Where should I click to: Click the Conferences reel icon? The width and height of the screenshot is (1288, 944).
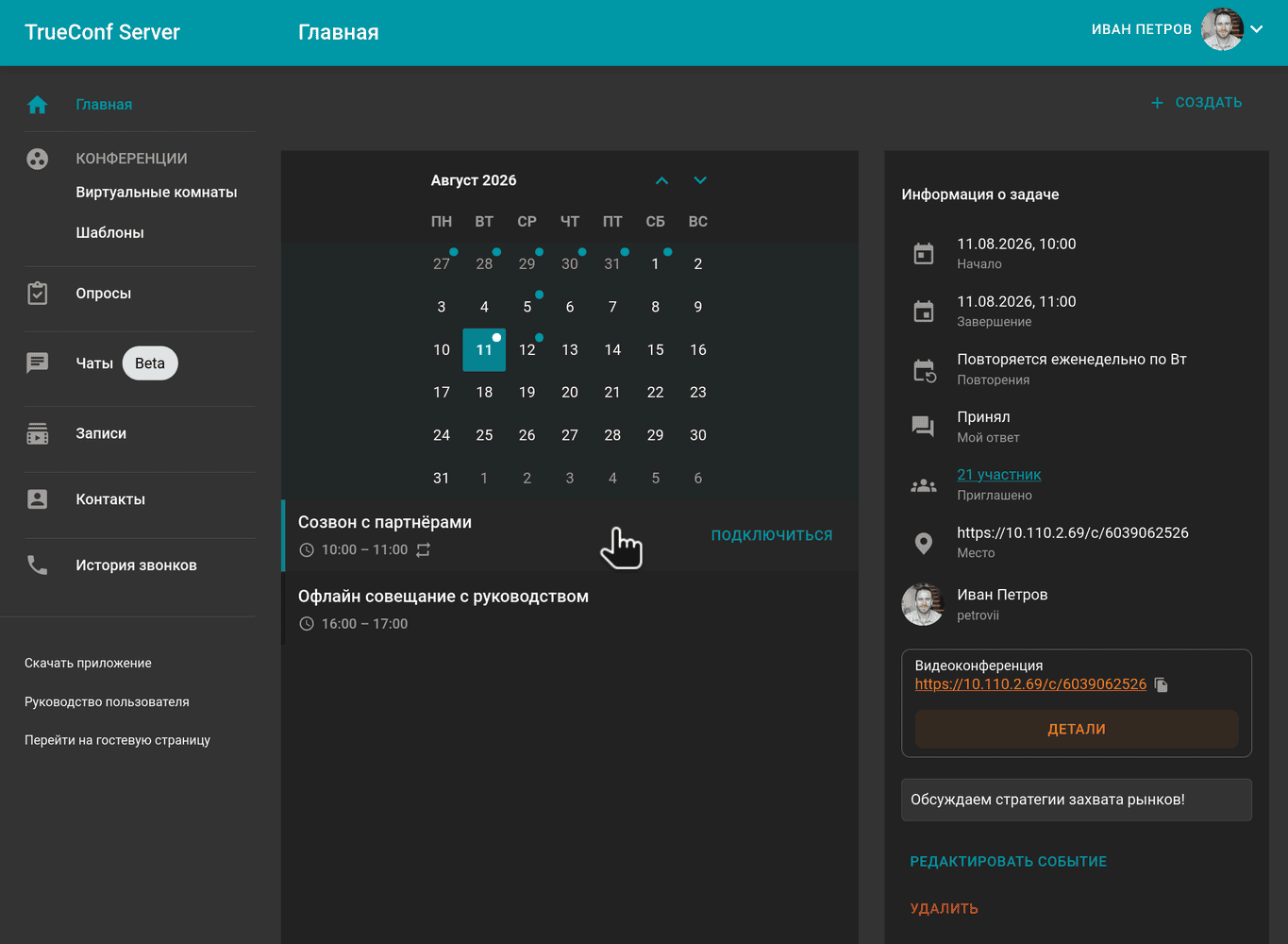[x=38, y=159]
